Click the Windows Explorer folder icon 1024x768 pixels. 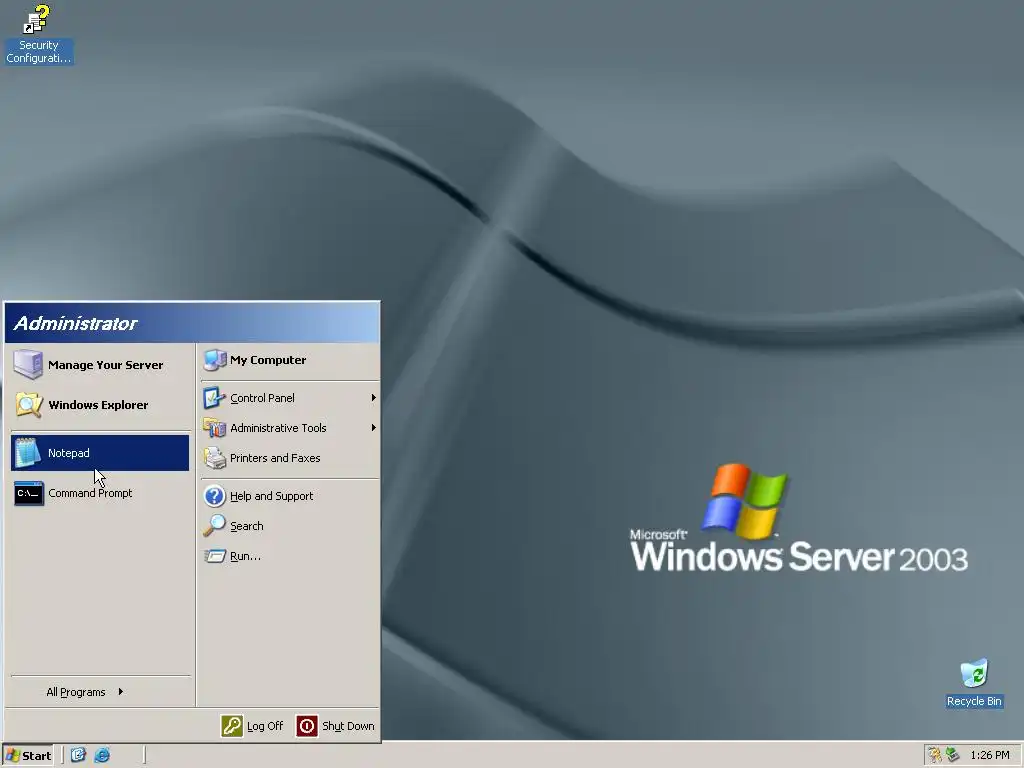pos(28,405)
